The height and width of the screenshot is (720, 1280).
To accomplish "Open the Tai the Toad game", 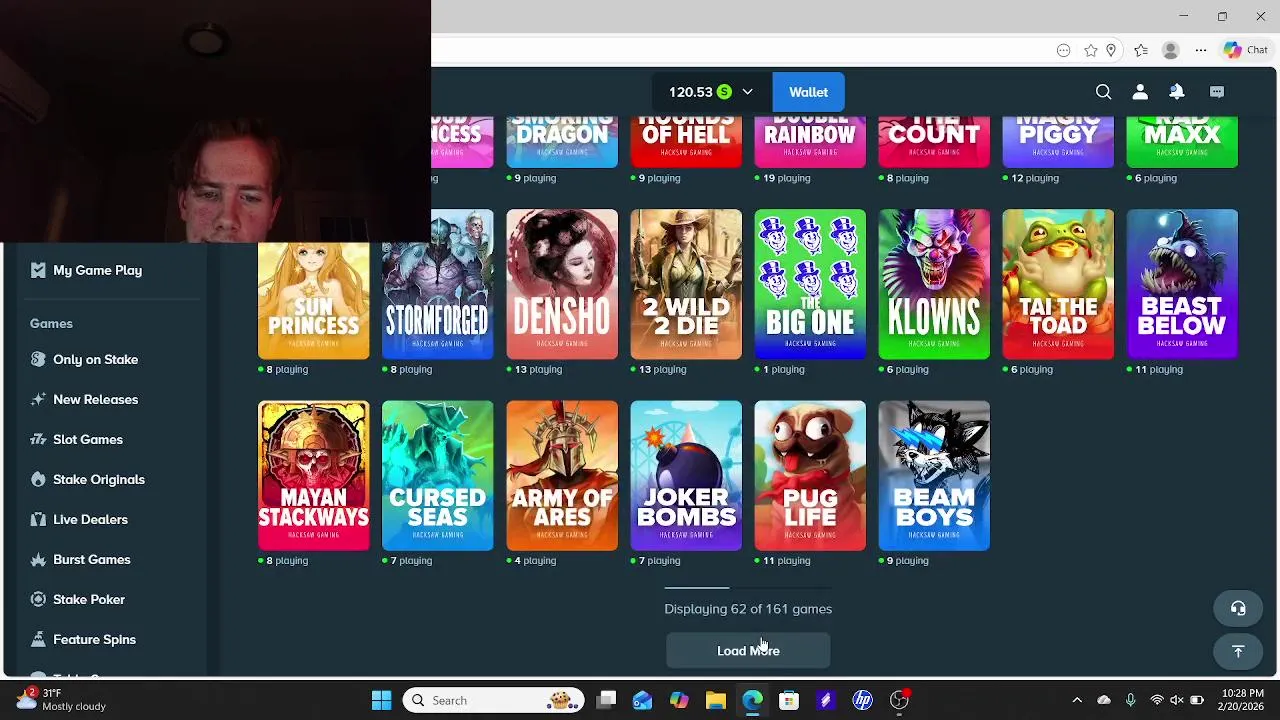I will 1058,284.
